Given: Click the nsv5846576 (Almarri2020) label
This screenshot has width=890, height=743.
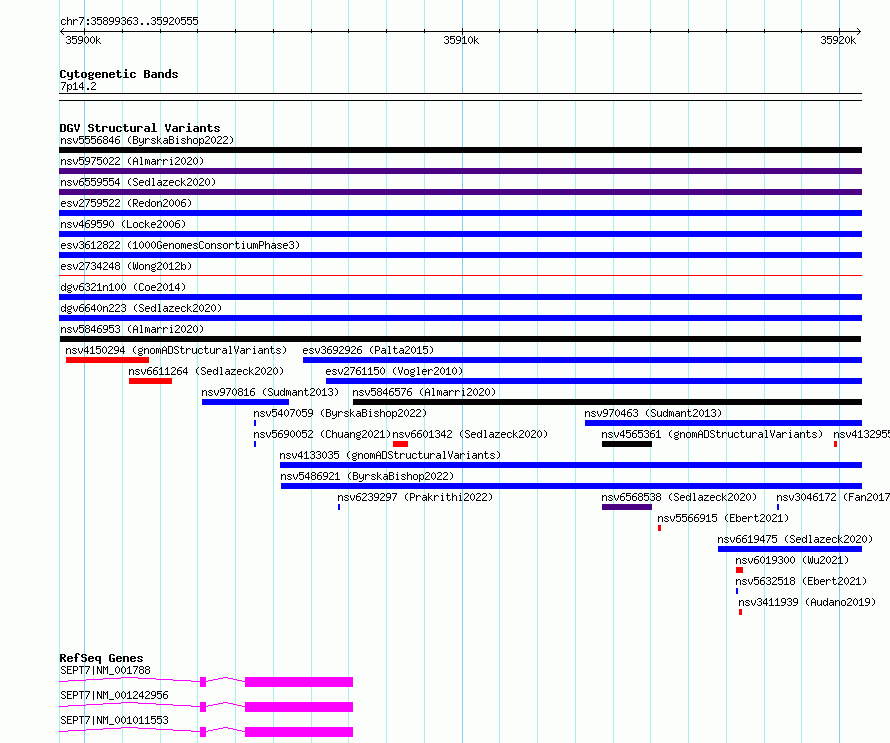Looking at the screenshot, I should (424, 392).
